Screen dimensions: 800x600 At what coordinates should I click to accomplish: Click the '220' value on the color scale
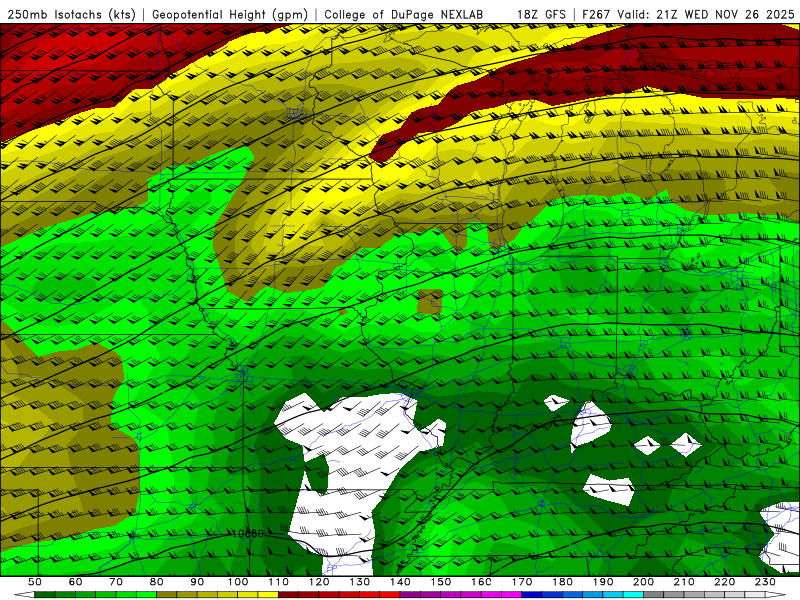[724, 582]
